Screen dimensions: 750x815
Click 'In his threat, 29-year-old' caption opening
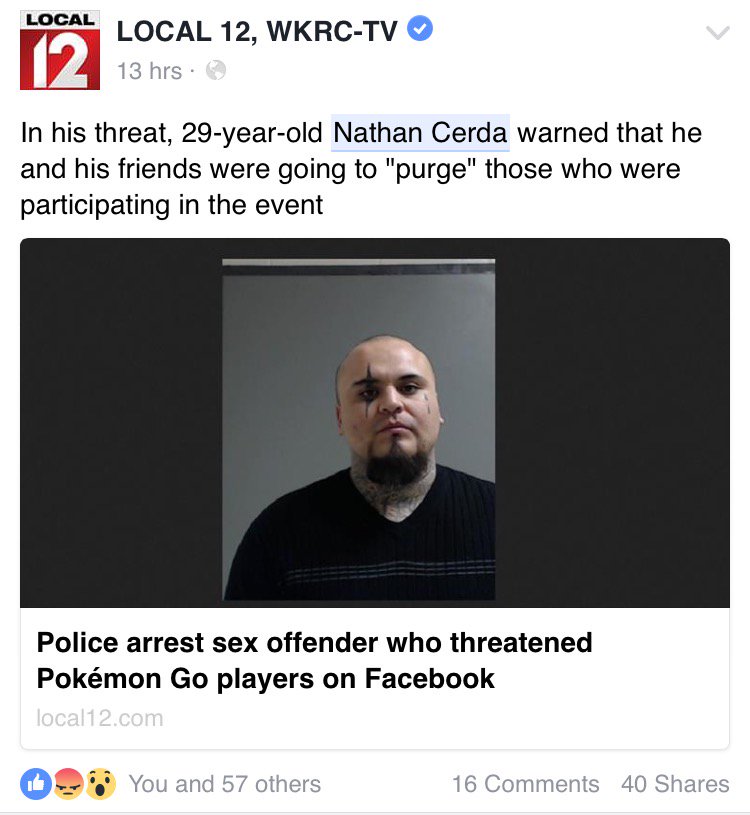click(172, 133)
